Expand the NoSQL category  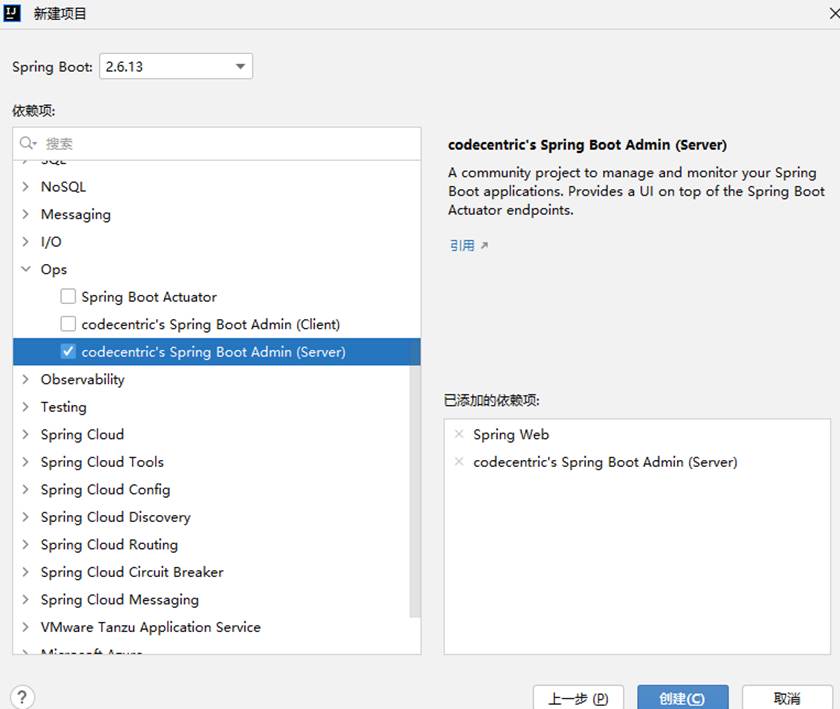click(x=25, y=186)
